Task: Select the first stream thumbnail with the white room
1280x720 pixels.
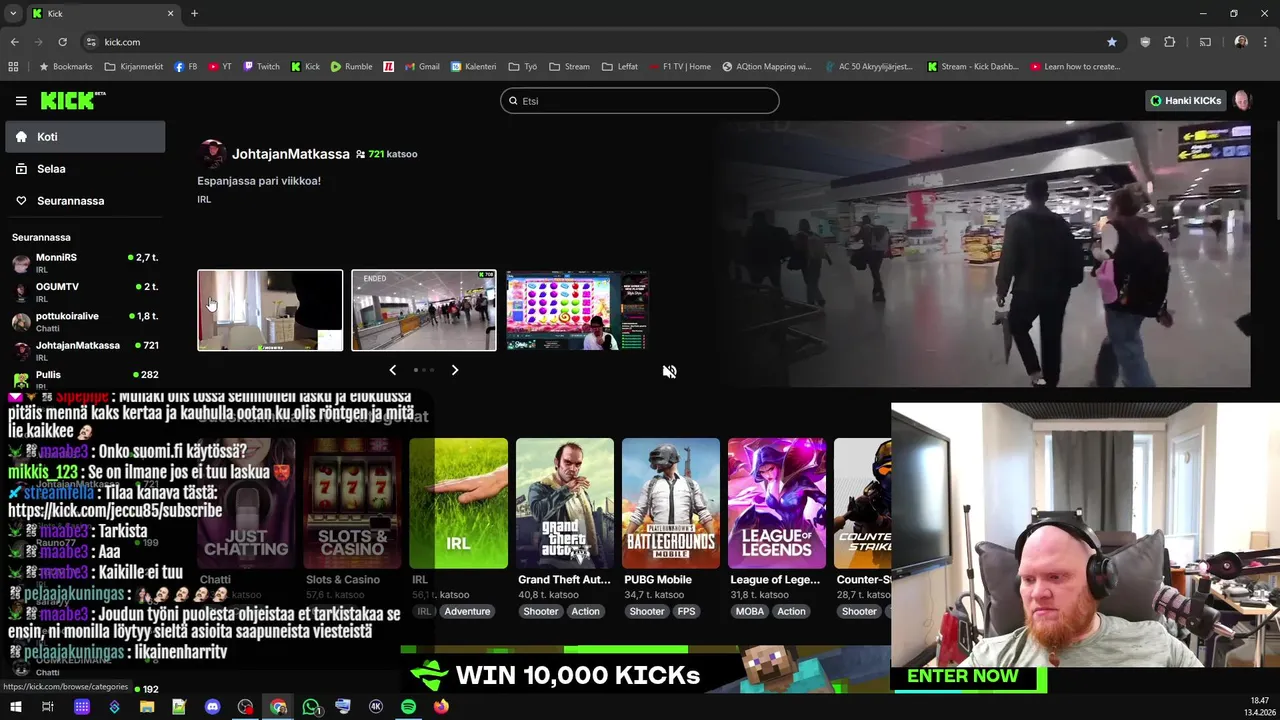Action: [x=270, y=310]
